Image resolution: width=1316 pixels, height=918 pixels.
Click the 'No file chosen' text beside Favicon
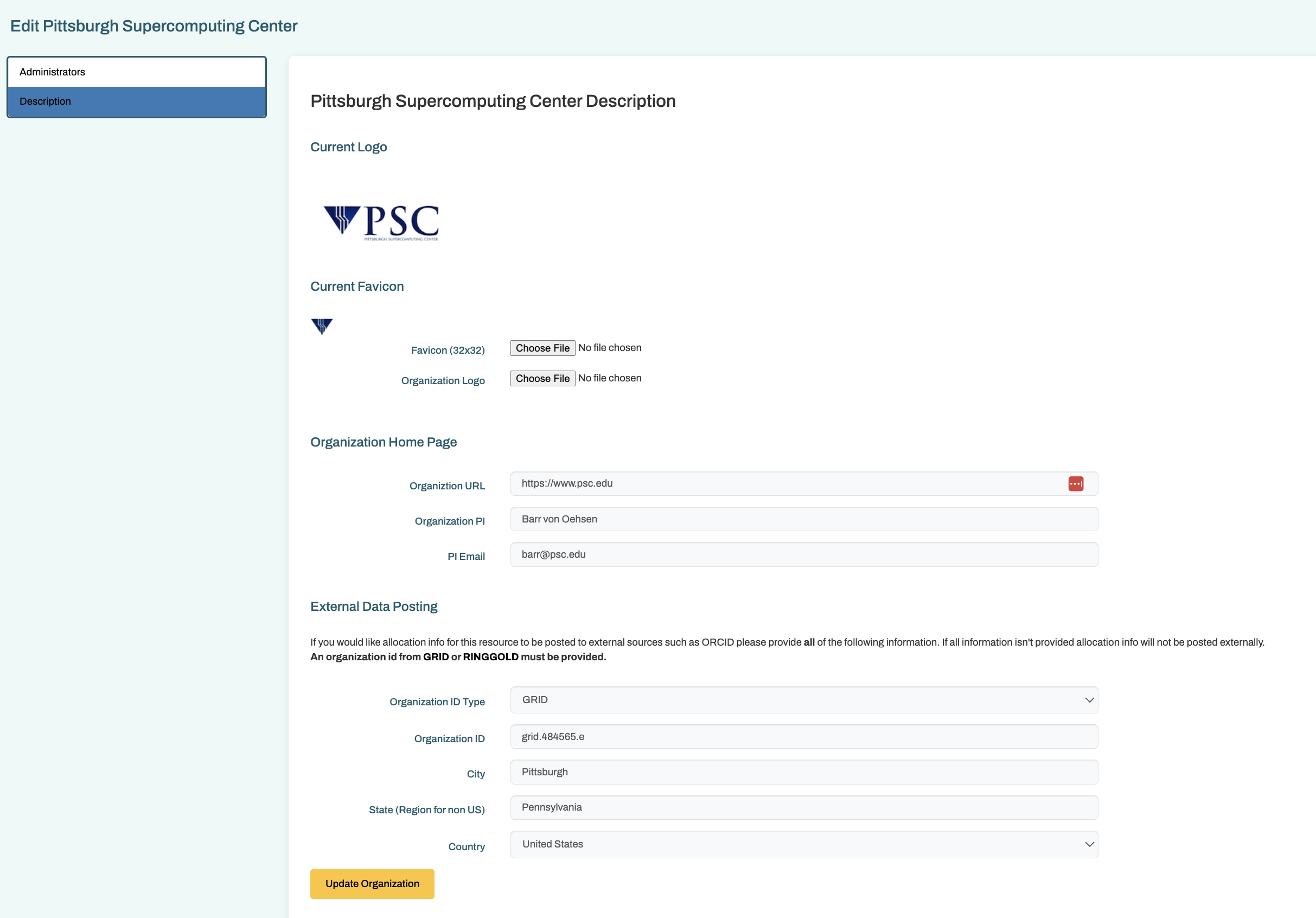(609, 348)
